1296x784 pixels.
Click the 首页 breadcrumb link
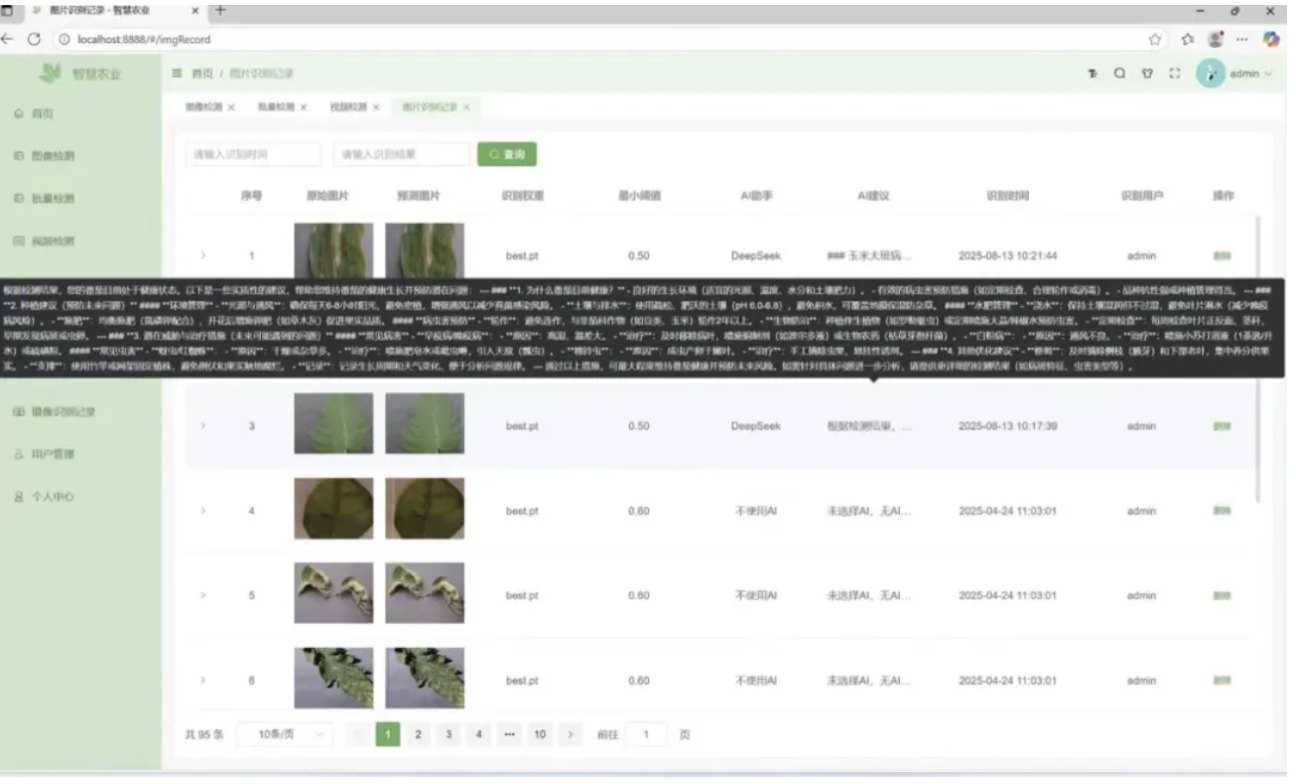[203, 74]
